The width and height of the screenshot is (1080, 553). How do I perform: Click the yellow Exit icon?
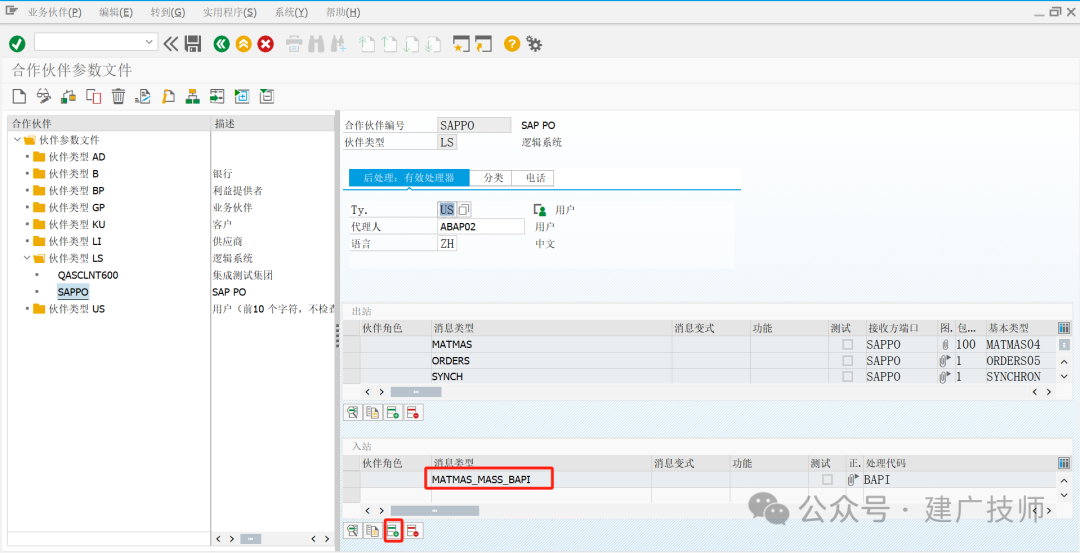coord(243,44)
